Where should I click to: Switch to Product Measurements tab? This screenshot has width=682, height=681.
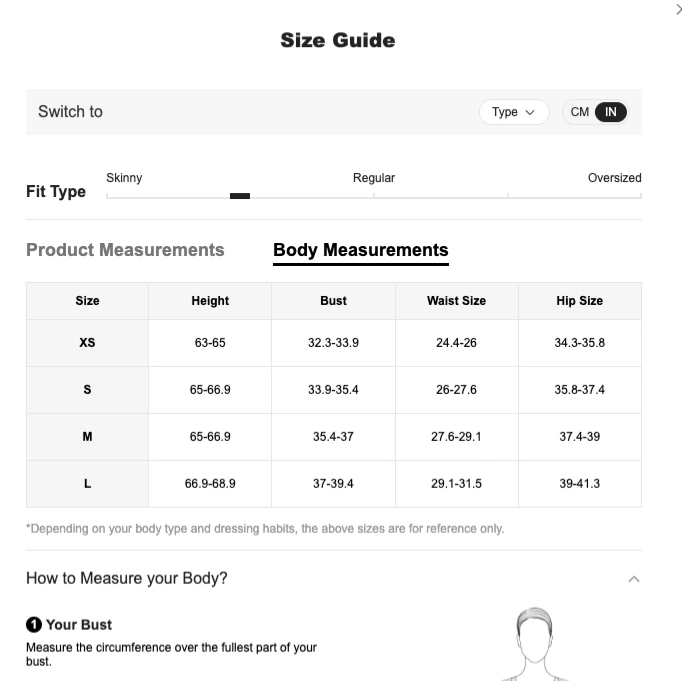(x=125, y=250)
